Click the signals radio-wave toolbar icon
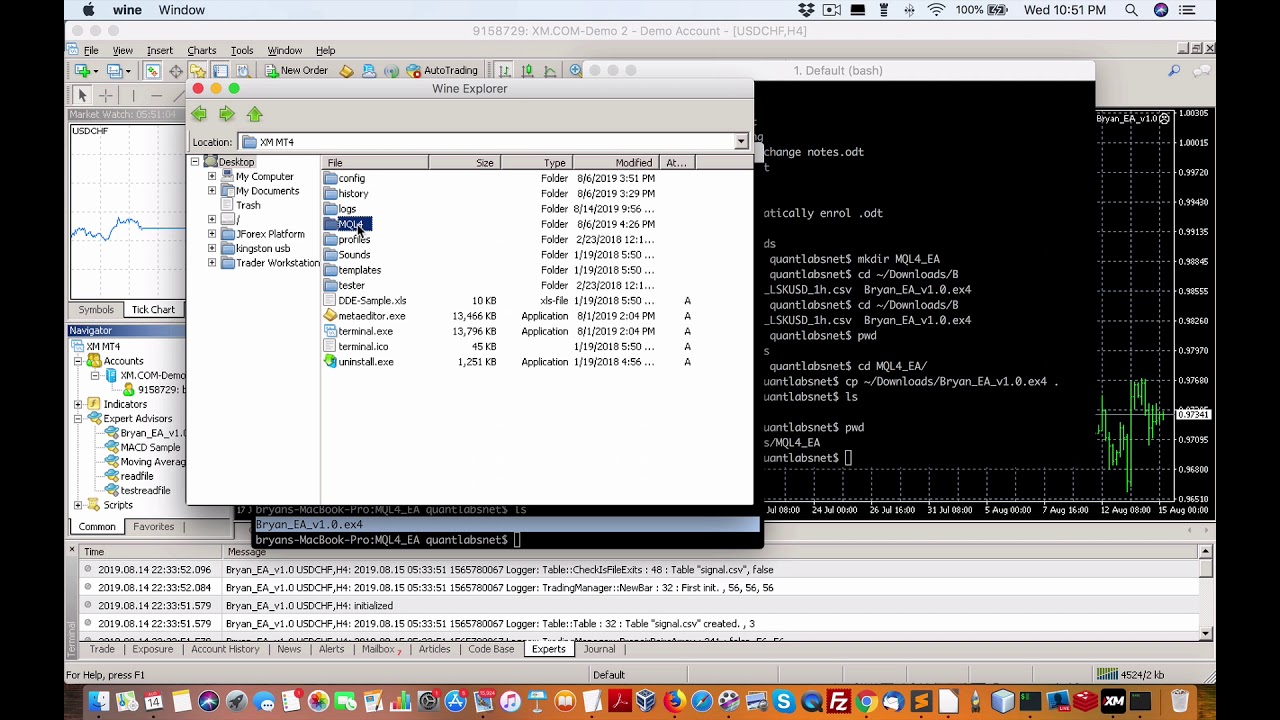This screenshot has height=720, width=1280. point(391,71)
